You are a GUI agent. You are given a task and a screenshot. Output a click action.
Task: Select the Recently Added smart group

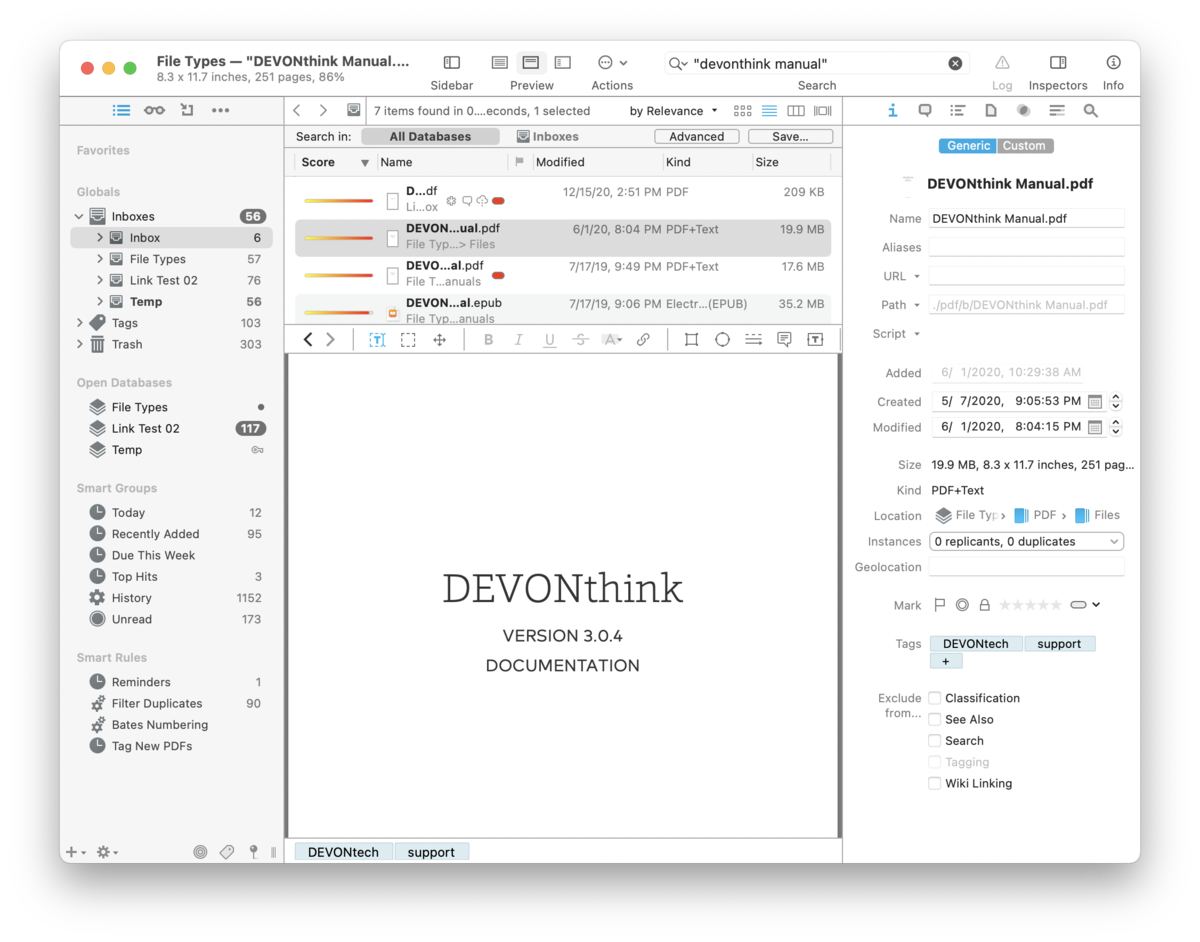pyautogui.click(x=155, y=534)
